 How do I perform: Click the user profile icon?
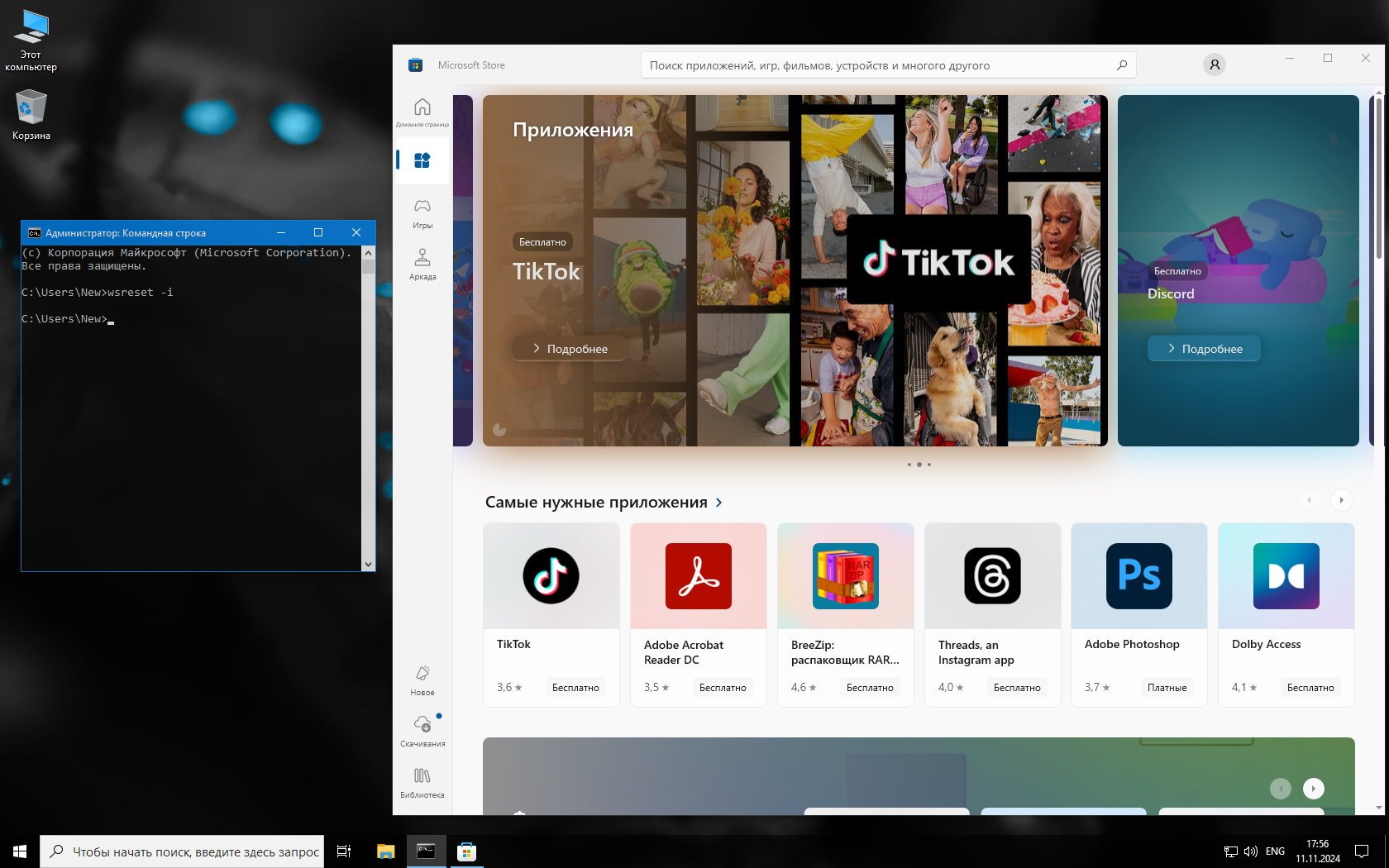(1214, 64)
